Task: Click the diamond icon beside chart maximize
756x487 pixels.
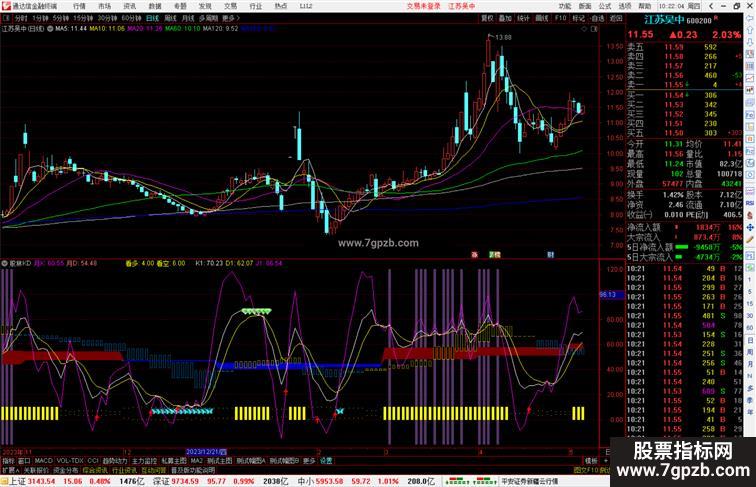Action: pos(584,29)
